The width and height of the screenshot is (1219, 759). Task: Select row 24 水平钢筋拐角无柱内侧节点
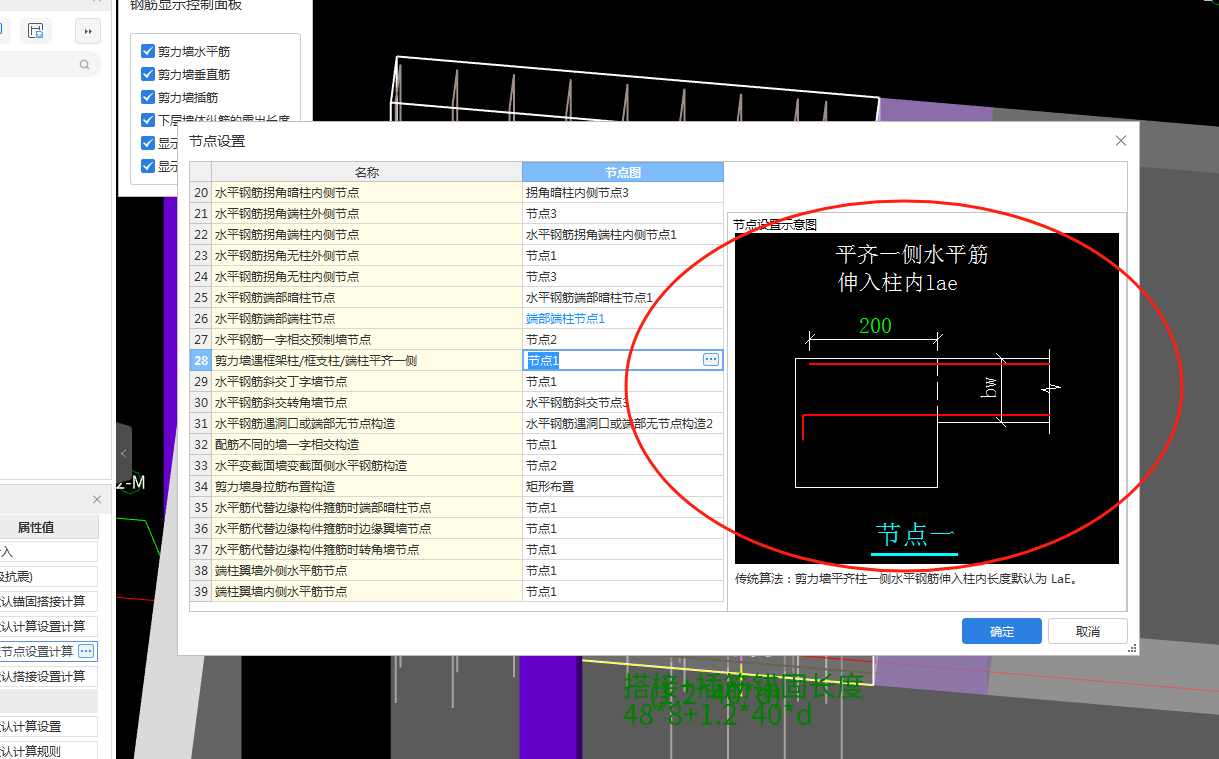(367, 276)
